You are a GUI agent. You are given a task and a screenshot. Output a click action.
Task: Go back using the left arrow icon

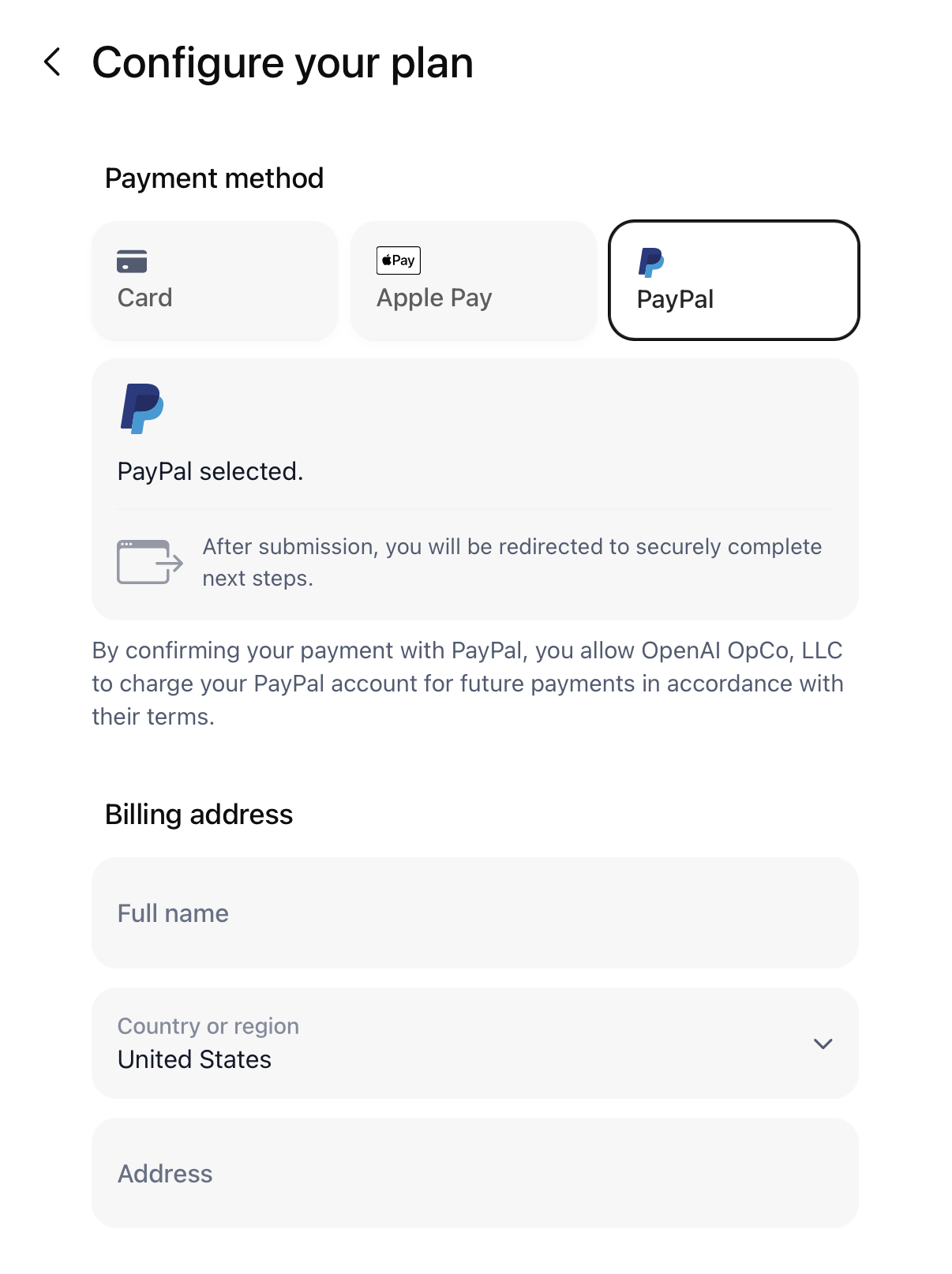point(52,62)
